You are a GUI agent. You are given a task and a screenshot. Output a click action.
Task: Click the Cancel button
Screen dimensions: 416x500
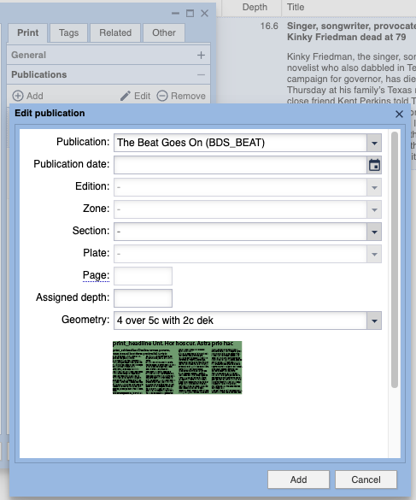pos(366,480)
